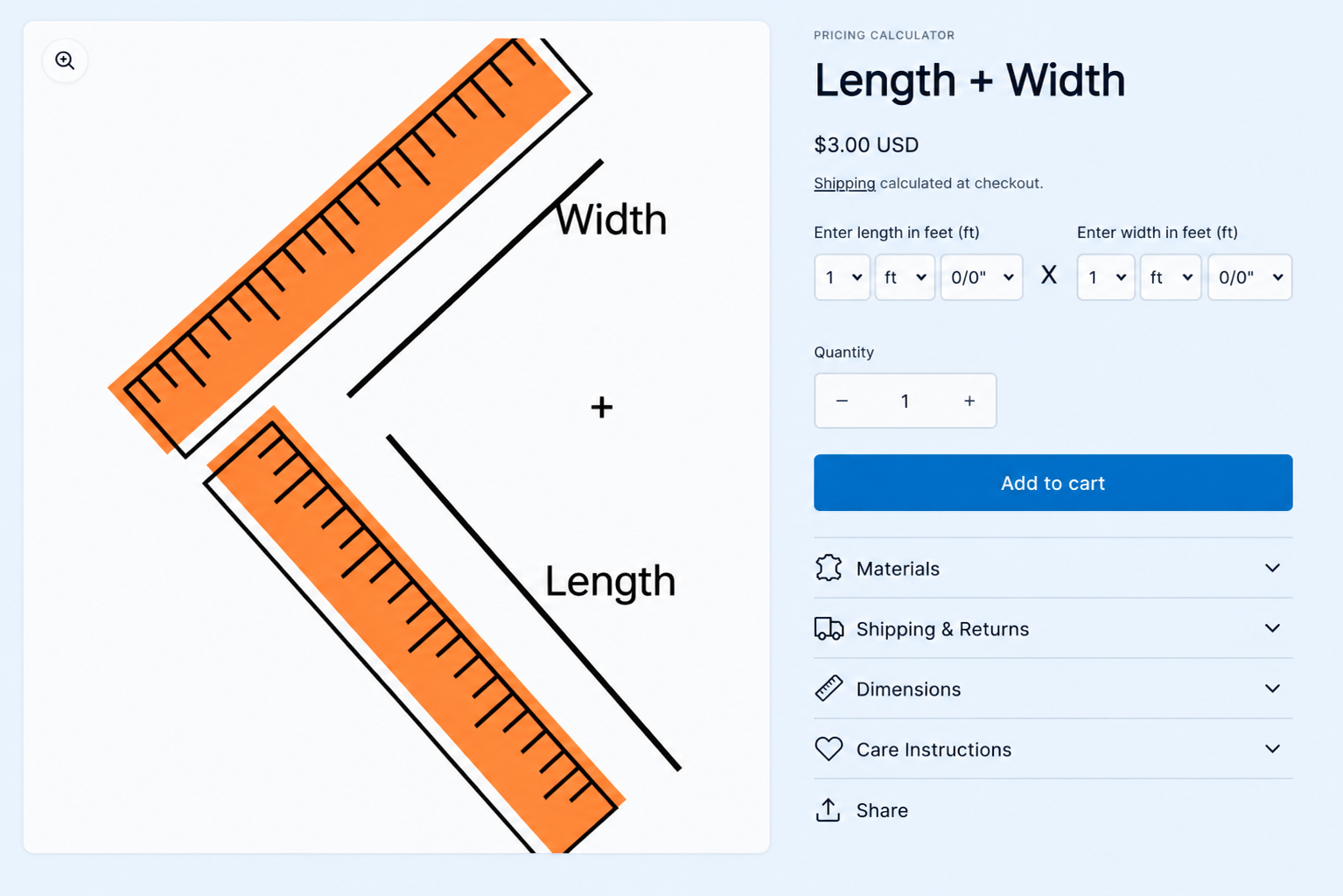The width and height of the screenshot is (1343, 896).
Task: Open the length number dropdown
Action: coord(843,277)
